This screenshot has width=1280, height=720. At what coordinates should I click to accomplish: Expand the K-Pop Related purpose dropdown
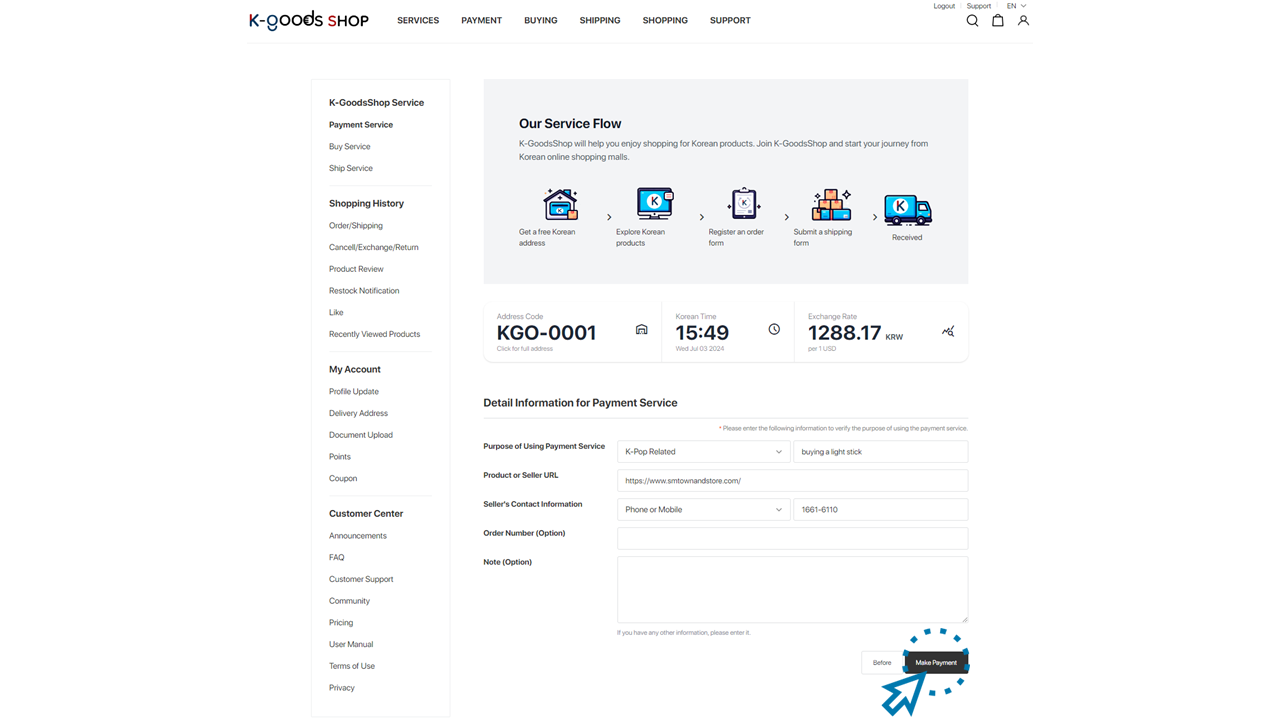pos(703,452)
